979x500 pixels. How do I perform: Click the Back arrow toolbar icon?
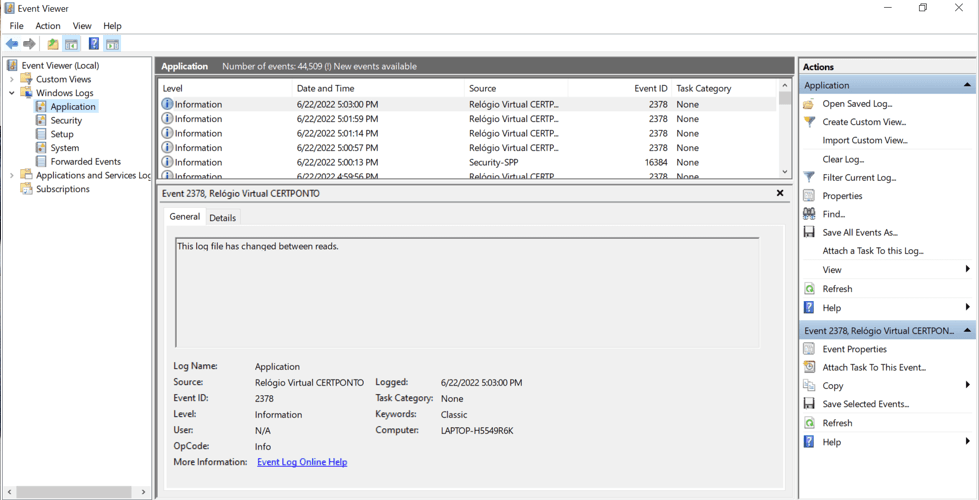click(x=12, y=44)
